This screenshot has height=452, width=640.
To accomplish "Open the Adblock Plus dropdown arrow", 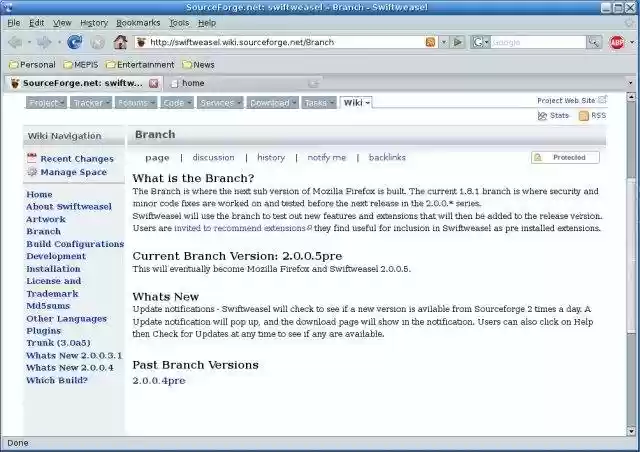I will tap(632, 42).
